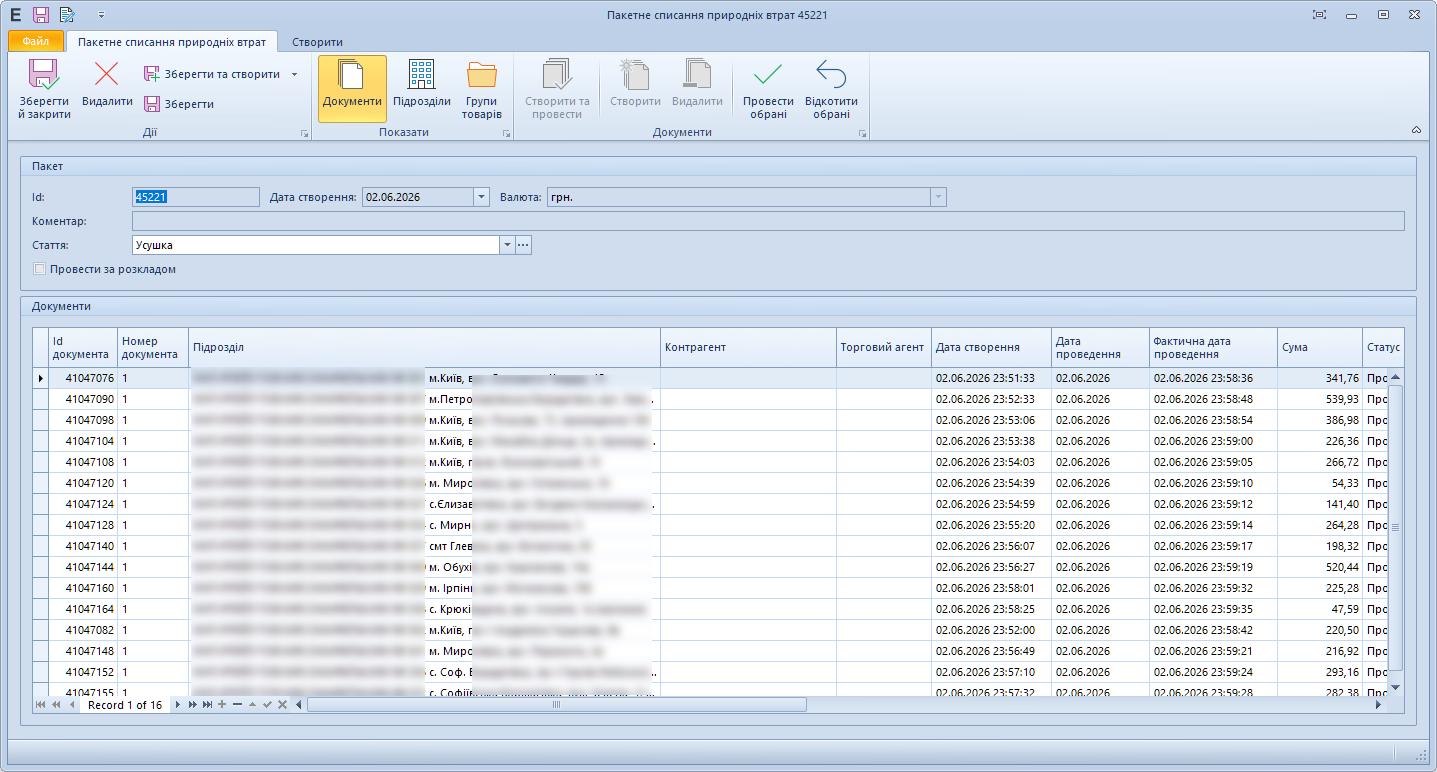Viewport: 1437px width, 772px height.
Task: Click sum cell 54,33
Action: (1319, 483)
